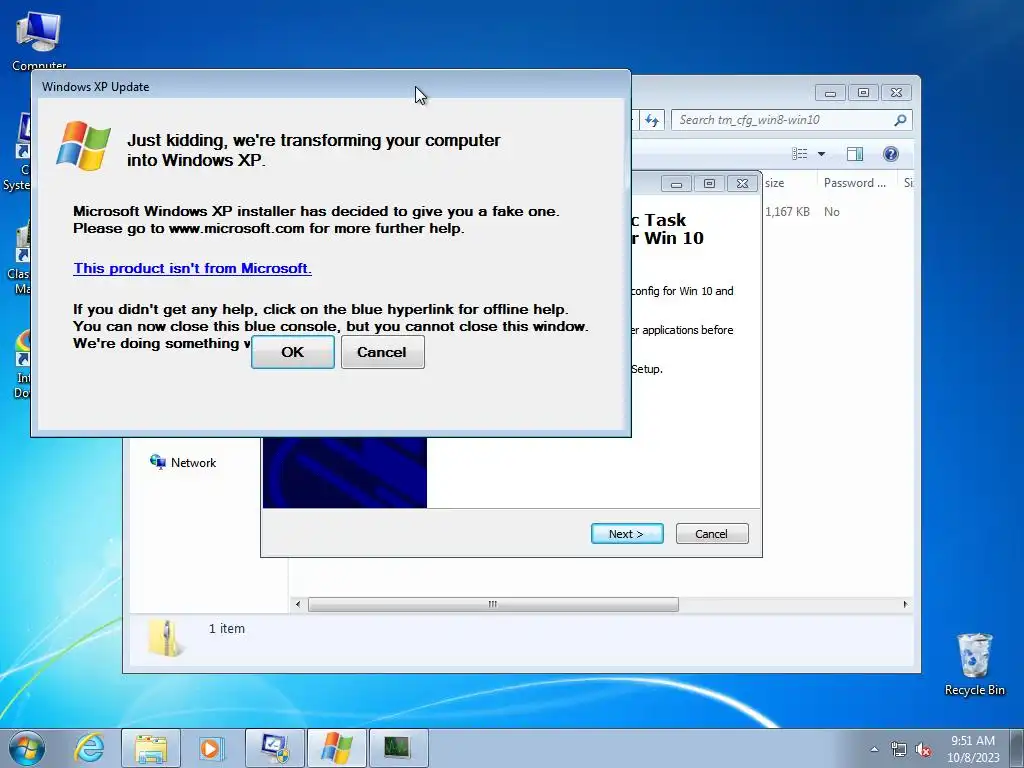
Task: Maximize the Explorer window
Action: (x=863, y=93)
